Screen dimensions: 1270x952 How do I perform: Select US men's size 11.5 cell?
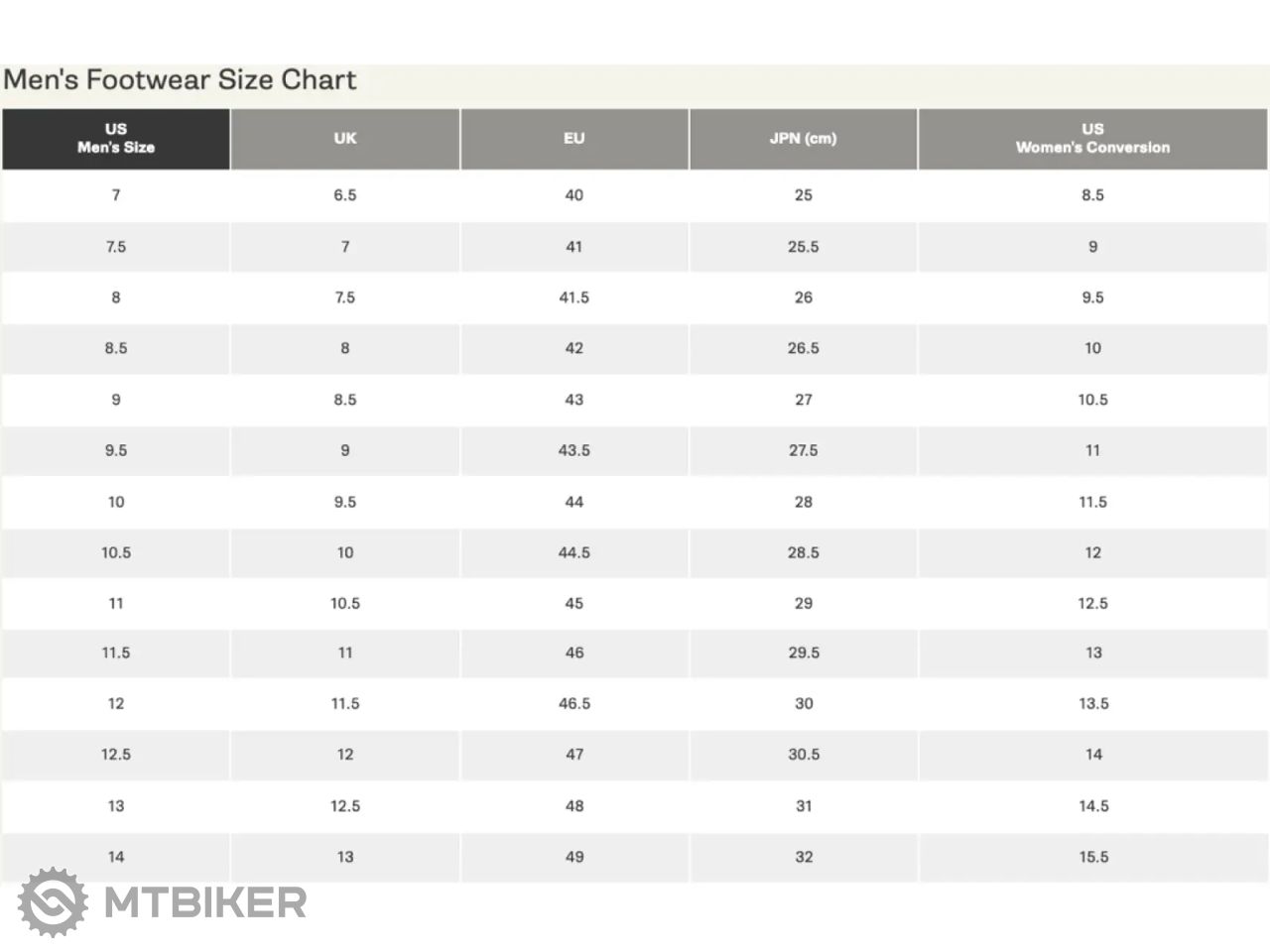[x=116, y=653]
